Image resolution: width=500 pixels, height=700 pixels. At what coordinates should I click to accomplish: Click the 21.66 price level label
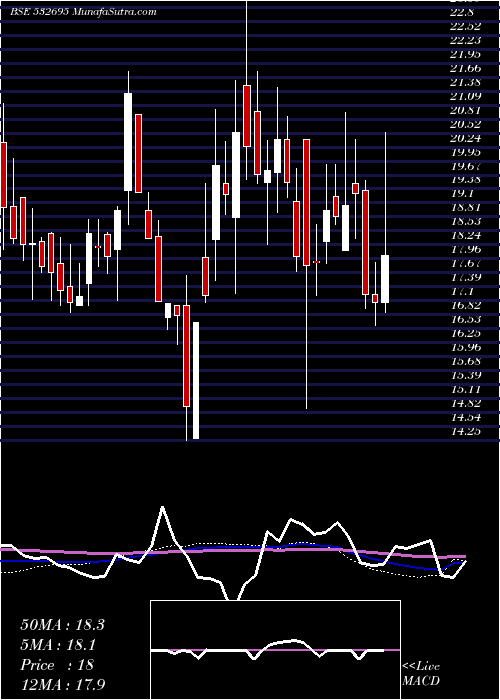466,68
